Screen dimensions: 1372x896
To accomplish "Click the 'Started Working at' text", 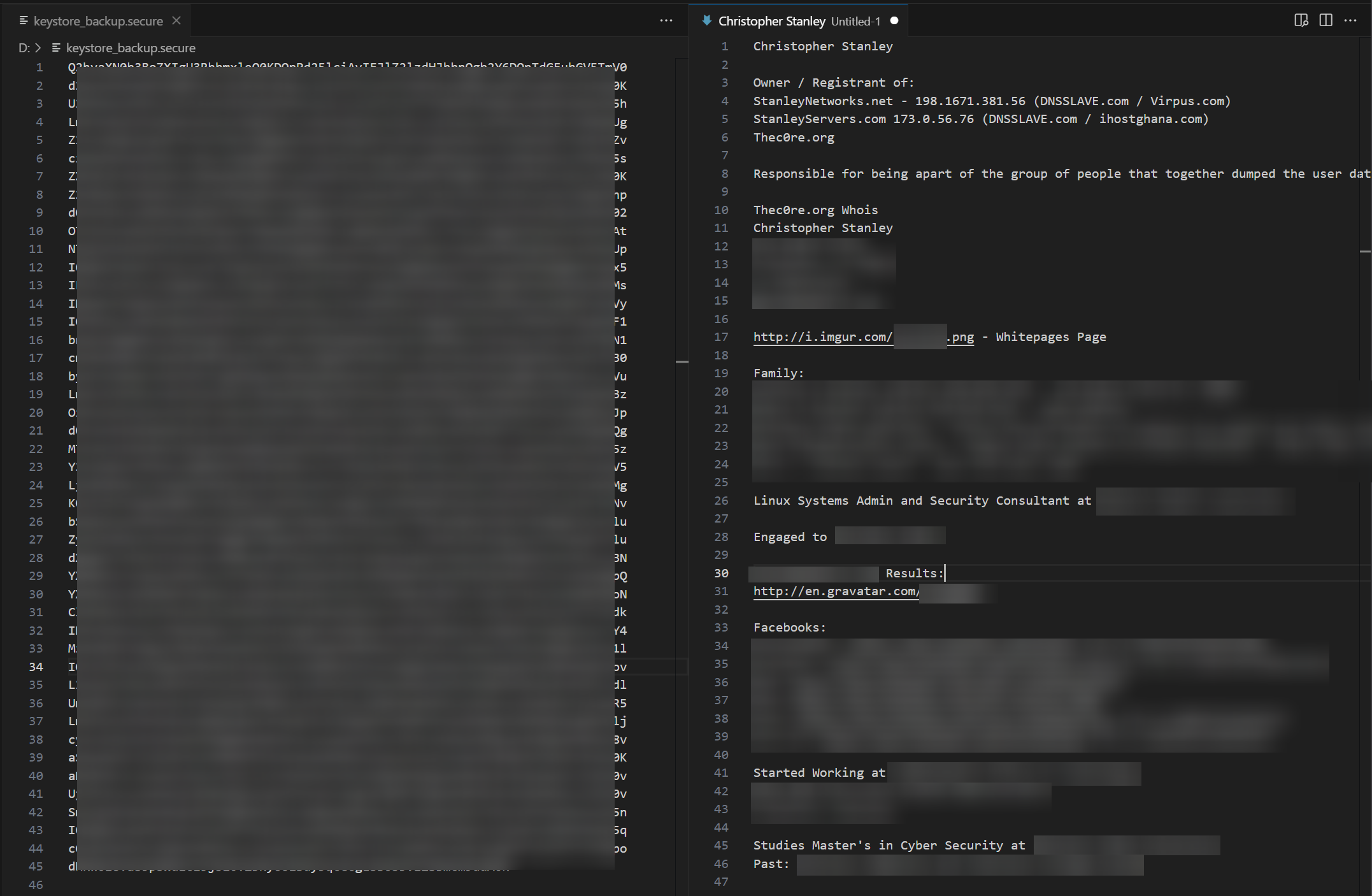I will 819,772.
